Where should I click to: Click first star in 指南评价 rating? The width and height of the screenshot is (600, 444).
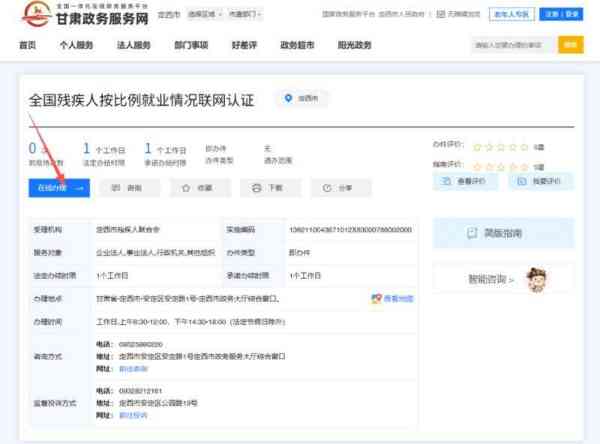tap(477, 167)
